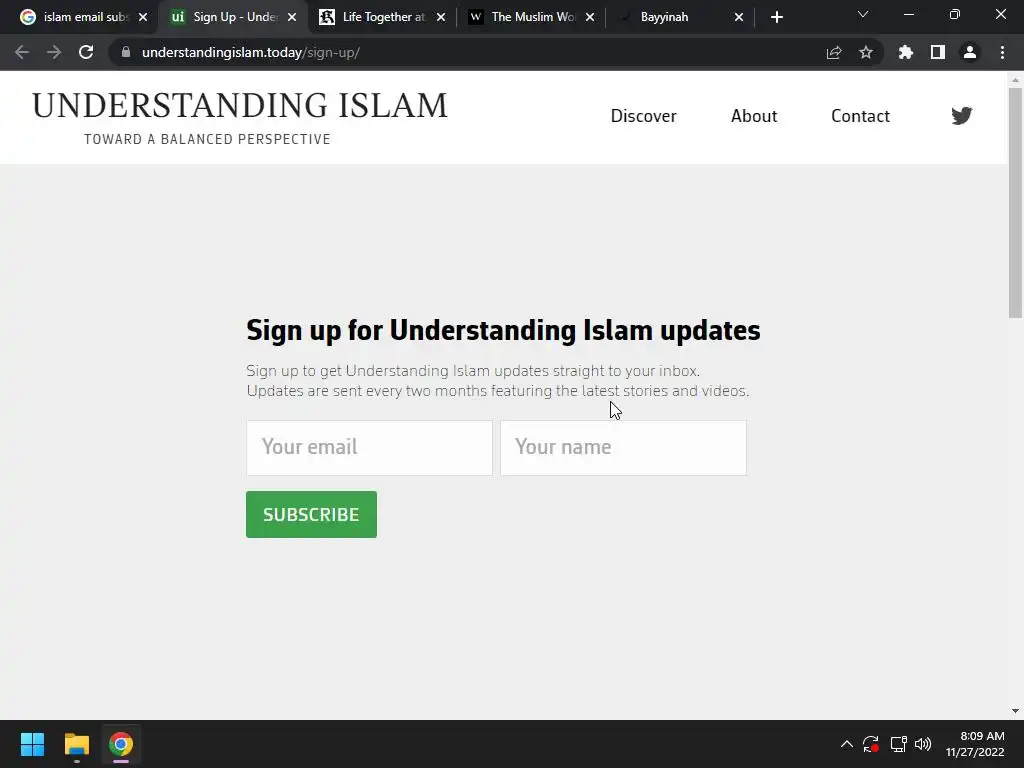Image resolution: width=1024 pixels, height=768 pixels.
Task: Share this page using the share icon
Action: (x=834, y=52)
